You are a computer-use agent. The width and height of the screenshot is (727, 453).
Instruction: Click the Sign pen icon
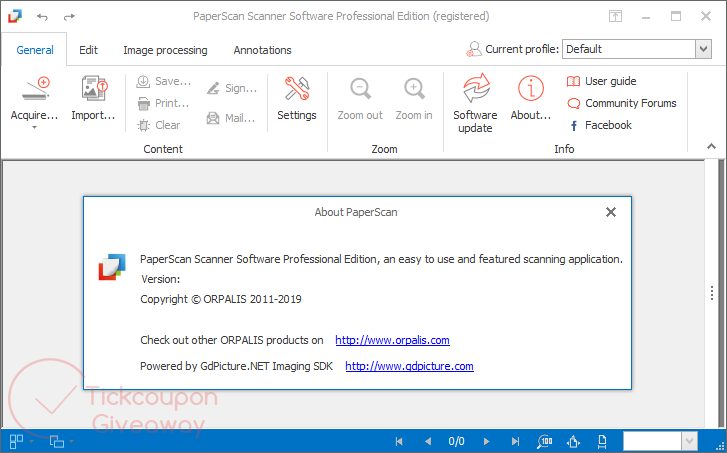[213, 88]
